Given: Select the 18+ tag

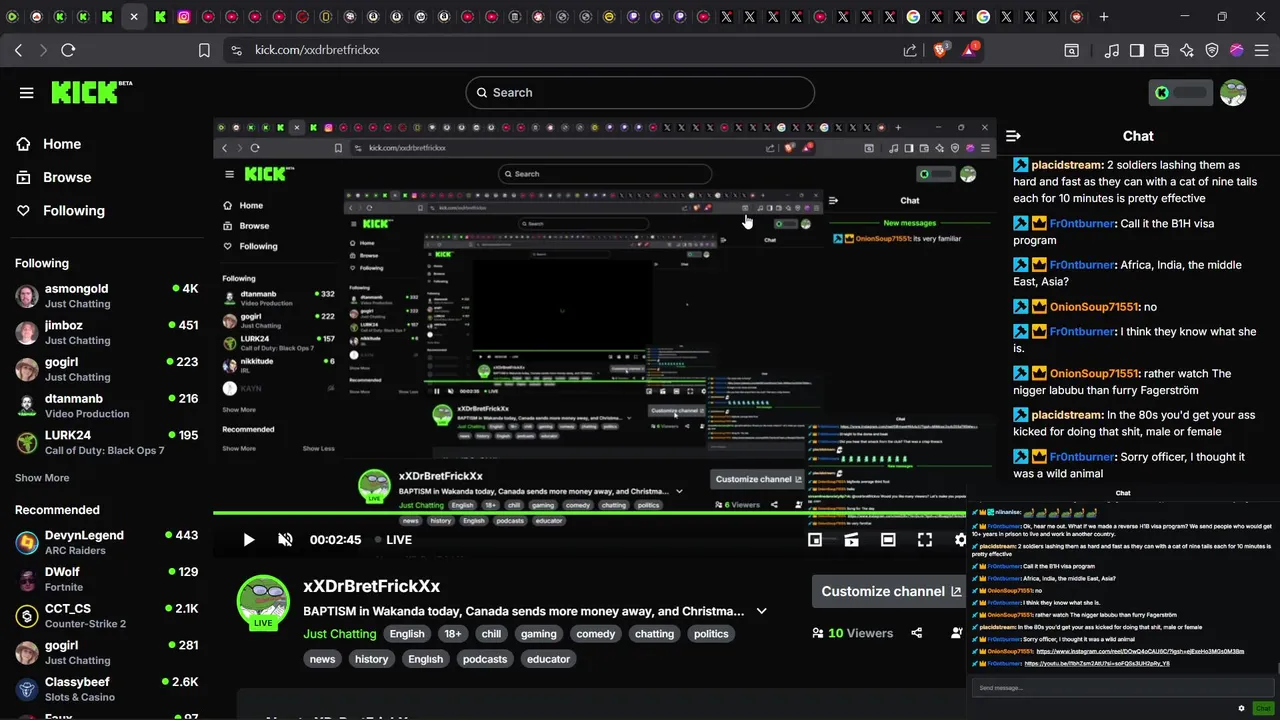Looking at the screenshot, I should pos(453,634).
